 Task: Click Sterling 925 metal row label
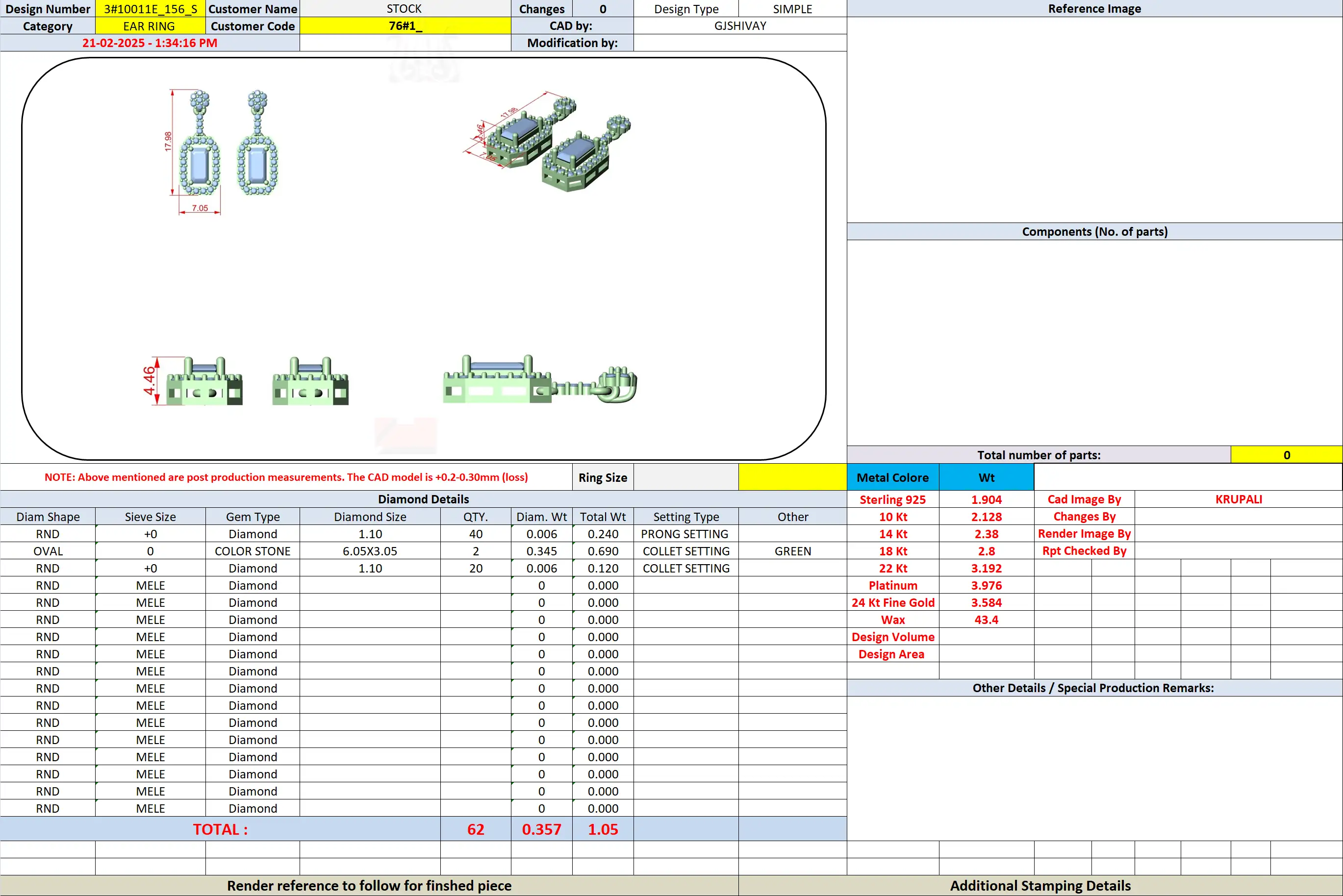(x=893, y=499)
